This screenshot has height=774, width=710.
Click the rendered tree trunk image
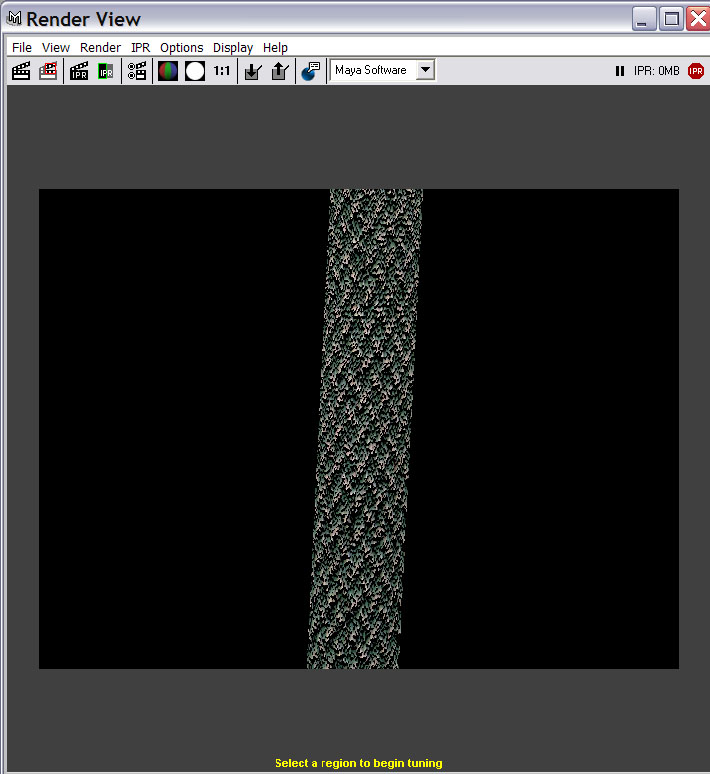click(x=365, y=428)
